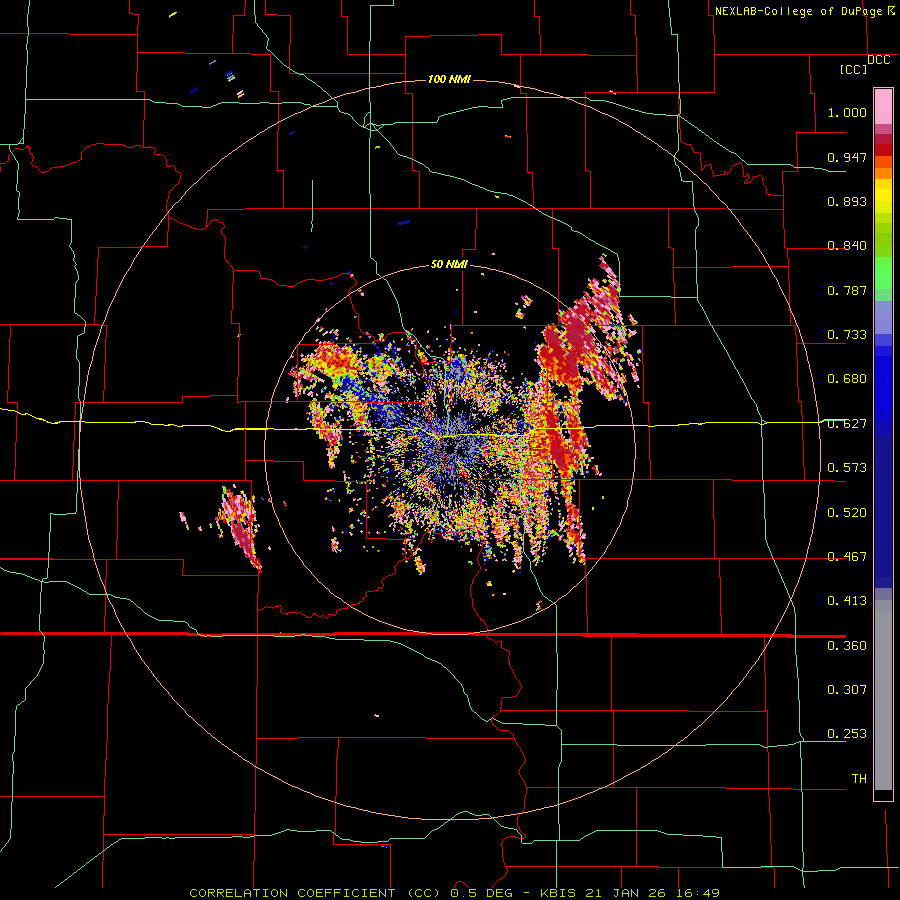900x900 pixels.
Task: Click the 0.467 legend value
Action: tap(847, 556)
